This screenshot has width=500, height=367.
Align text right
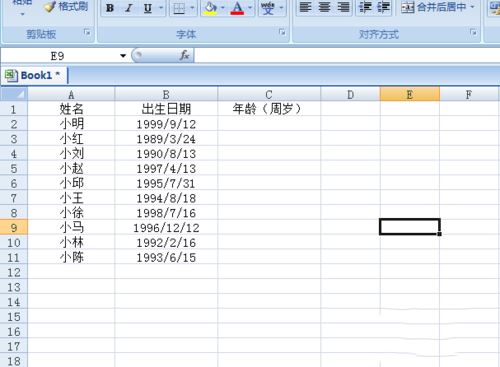[x=343, y=7]
